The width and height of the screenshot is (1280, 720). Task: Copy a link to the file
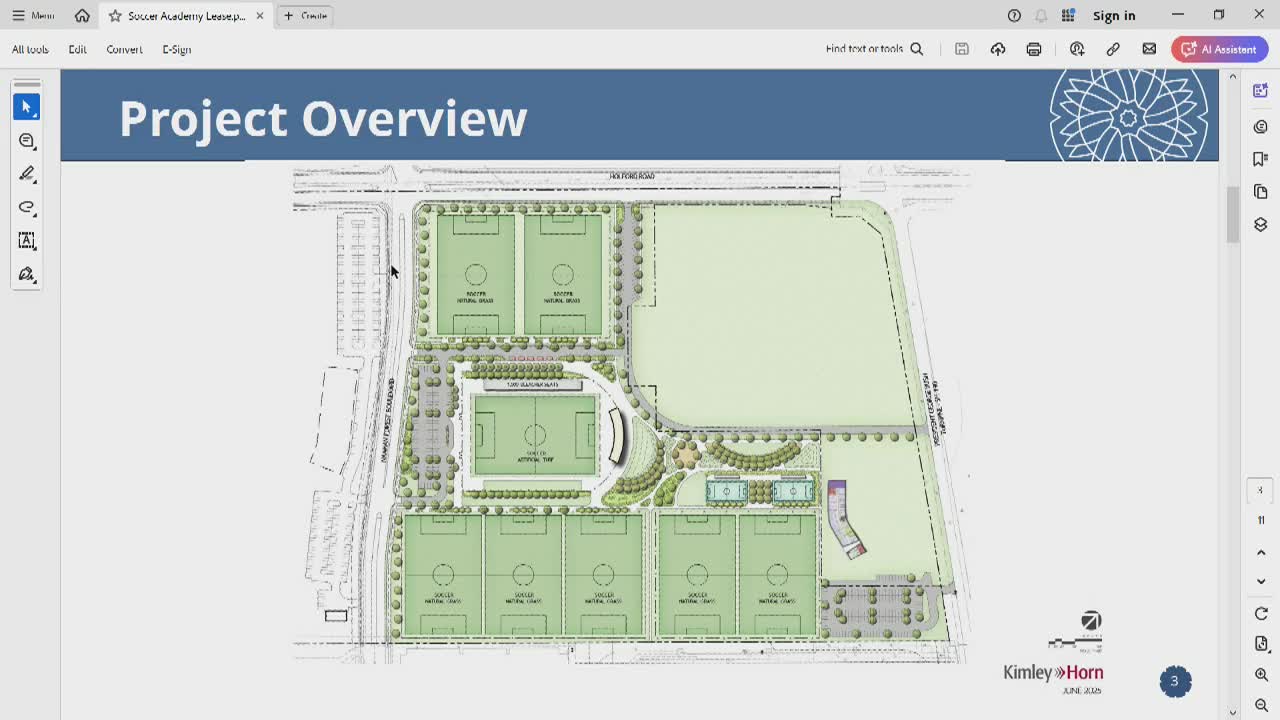tap(1113, 49)
